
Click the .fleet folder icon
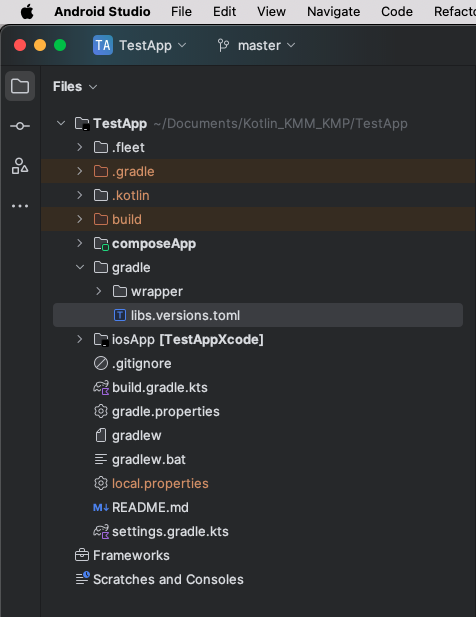point(101,147)
